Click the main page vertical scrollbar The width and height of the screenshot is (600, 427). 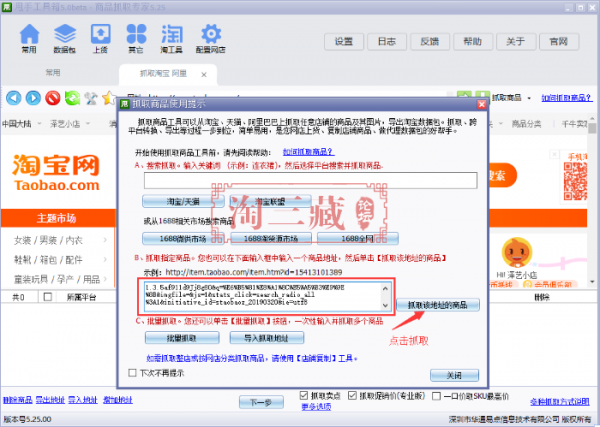point(592,202)
